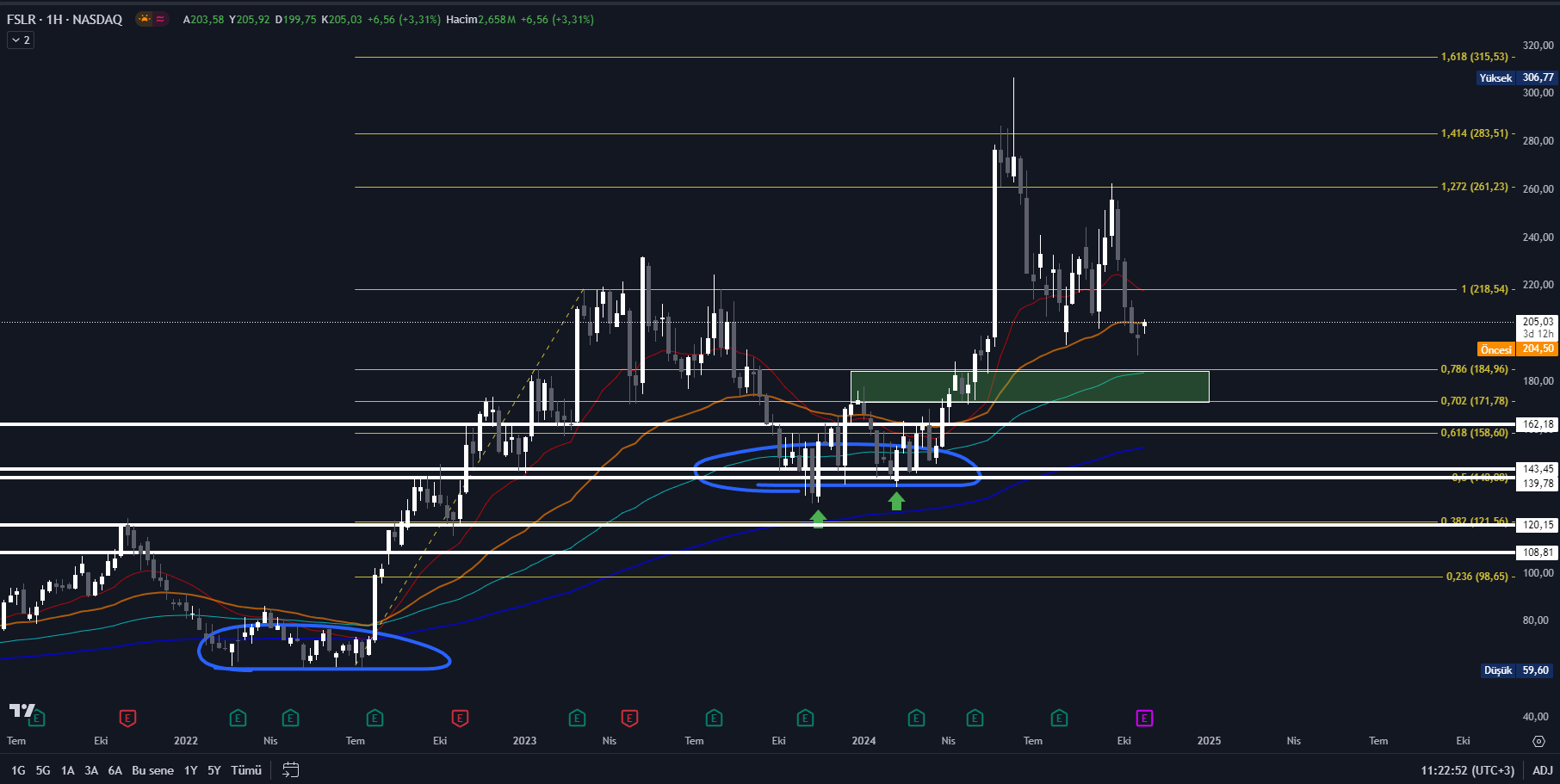Select the 1A time range
This screenshot has height=784, width=1560.
tap(67, 770)
